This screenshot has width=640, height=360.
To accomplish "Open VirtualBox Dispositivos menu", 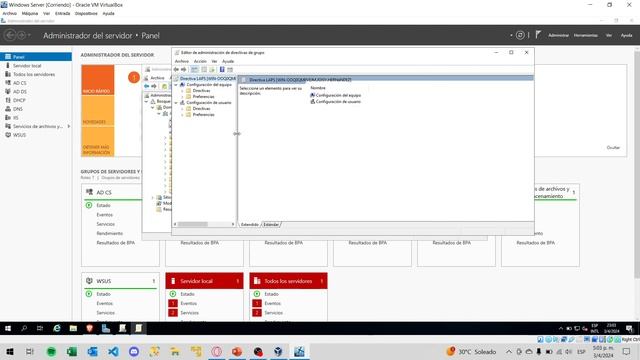I will (x=86, y=13).
